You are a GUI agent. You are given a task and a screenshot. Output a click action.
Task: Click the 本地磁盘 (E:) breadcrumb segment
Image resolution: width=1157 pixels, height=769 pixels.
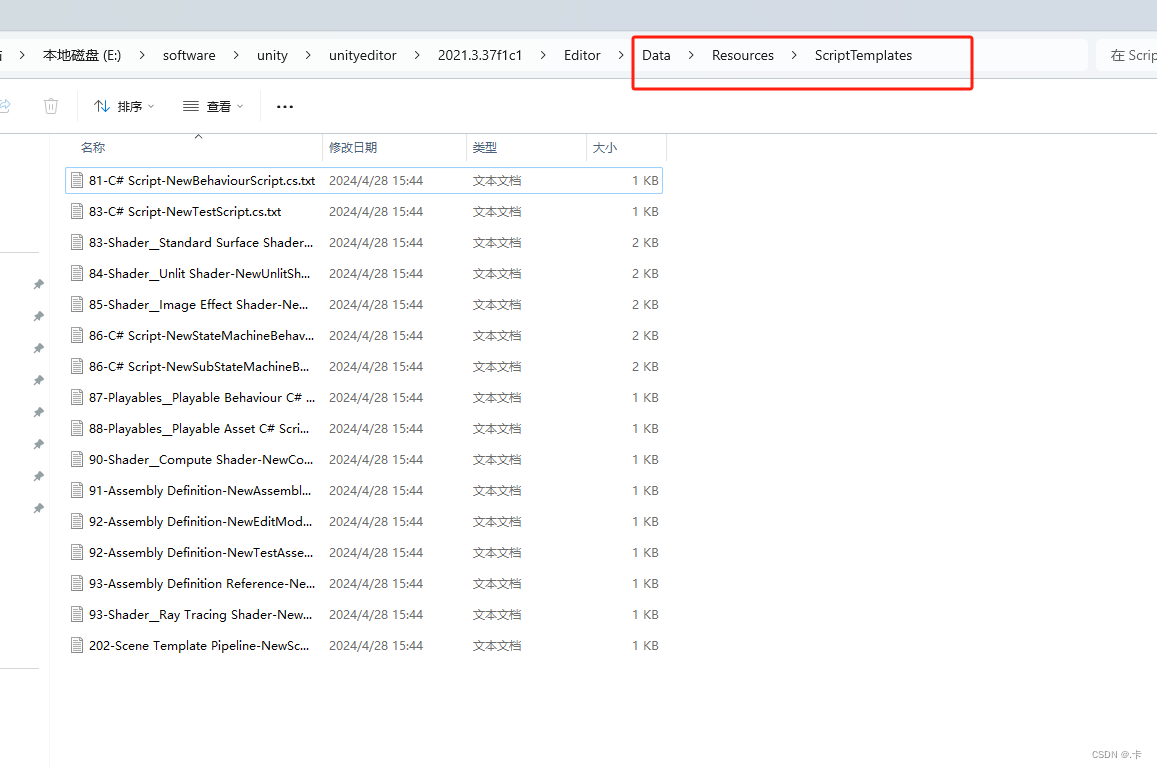(81, 55)
